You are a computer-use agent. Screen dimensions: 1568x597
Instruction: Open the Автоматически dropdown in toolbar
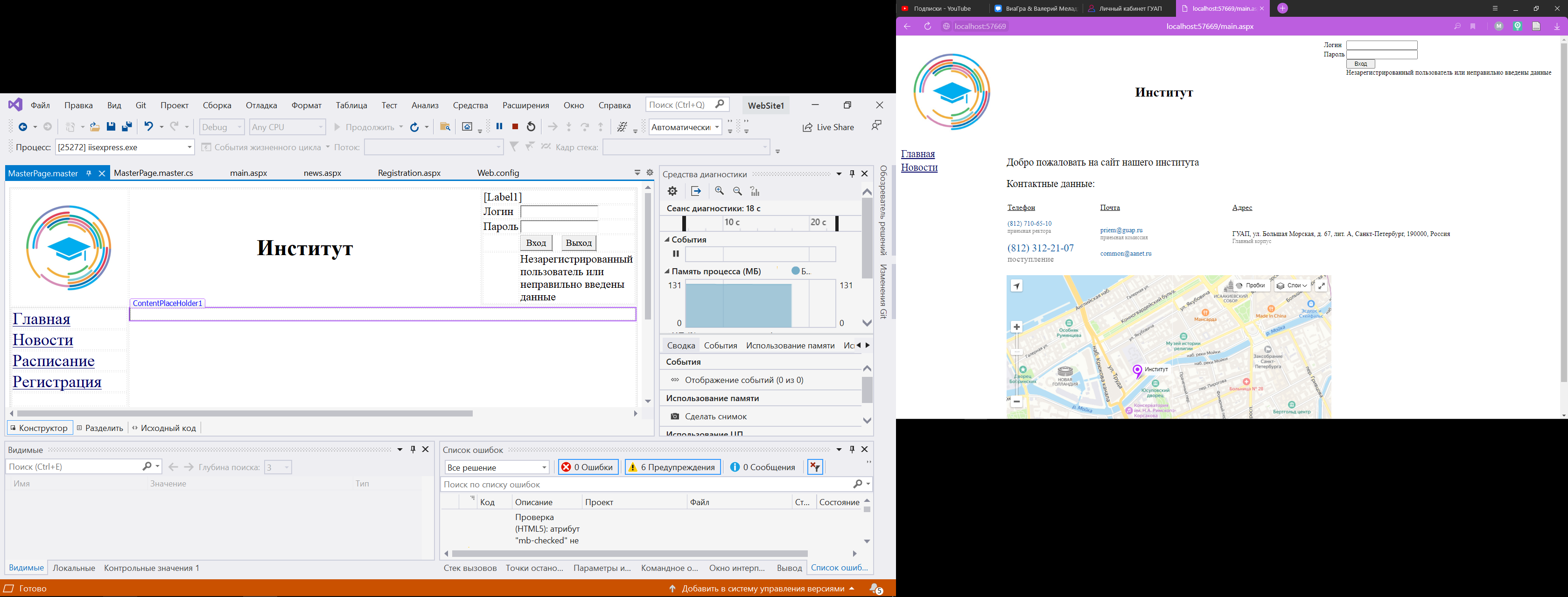tap(686, 126)
